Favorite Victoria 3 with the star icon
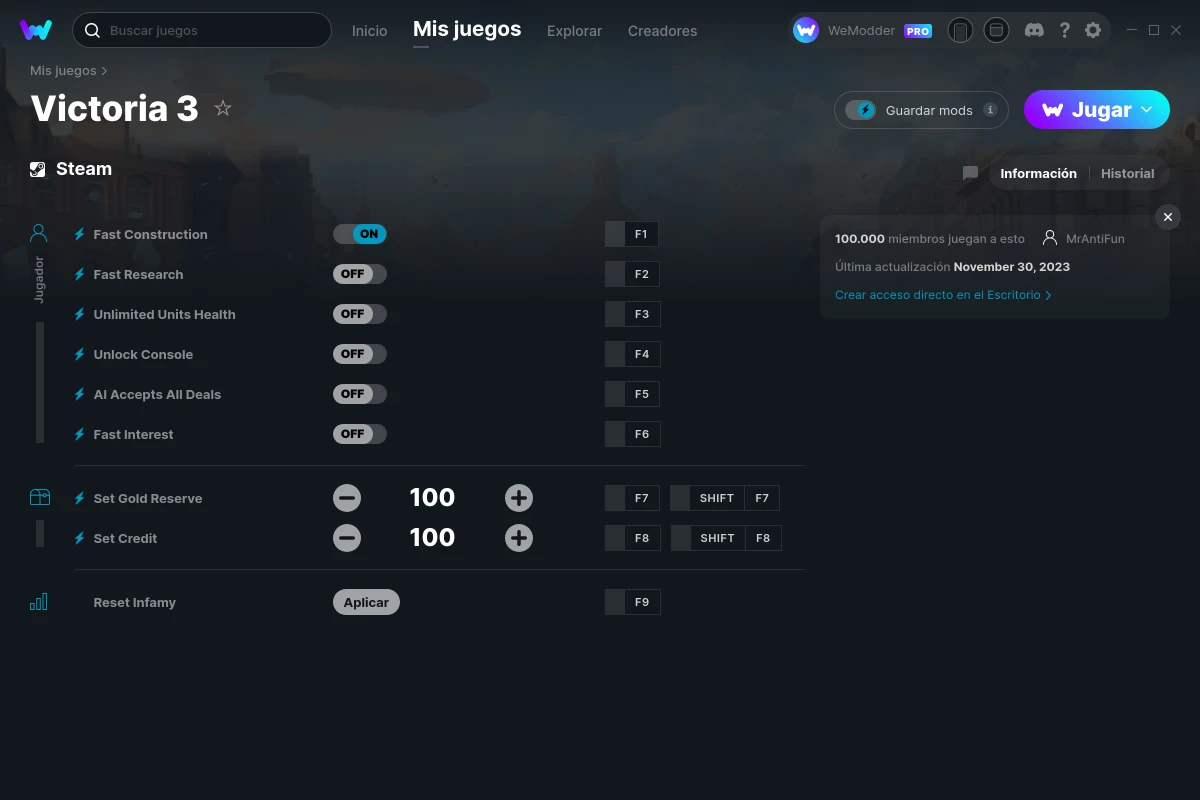Image resolution: width=1200 pixels, height=800 pixels. pos(223,108)
